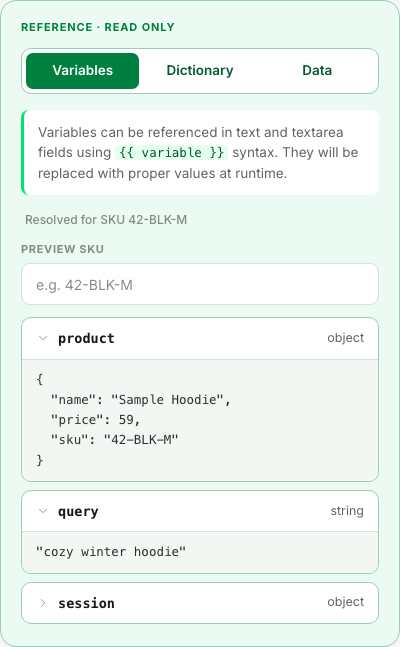400x647 pixels.
Task: Switch to the Dictionary tab
Action: 200,71
